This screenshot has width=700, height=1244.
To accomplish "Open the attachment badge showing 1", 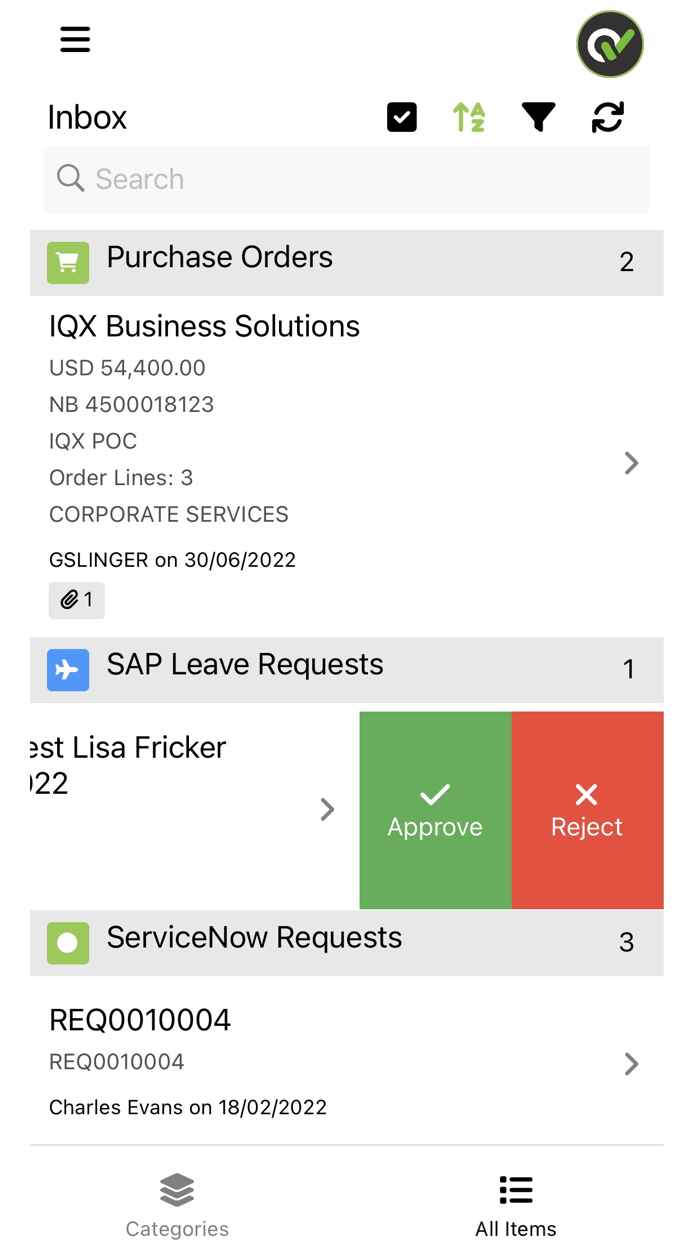I will (77, 600).
